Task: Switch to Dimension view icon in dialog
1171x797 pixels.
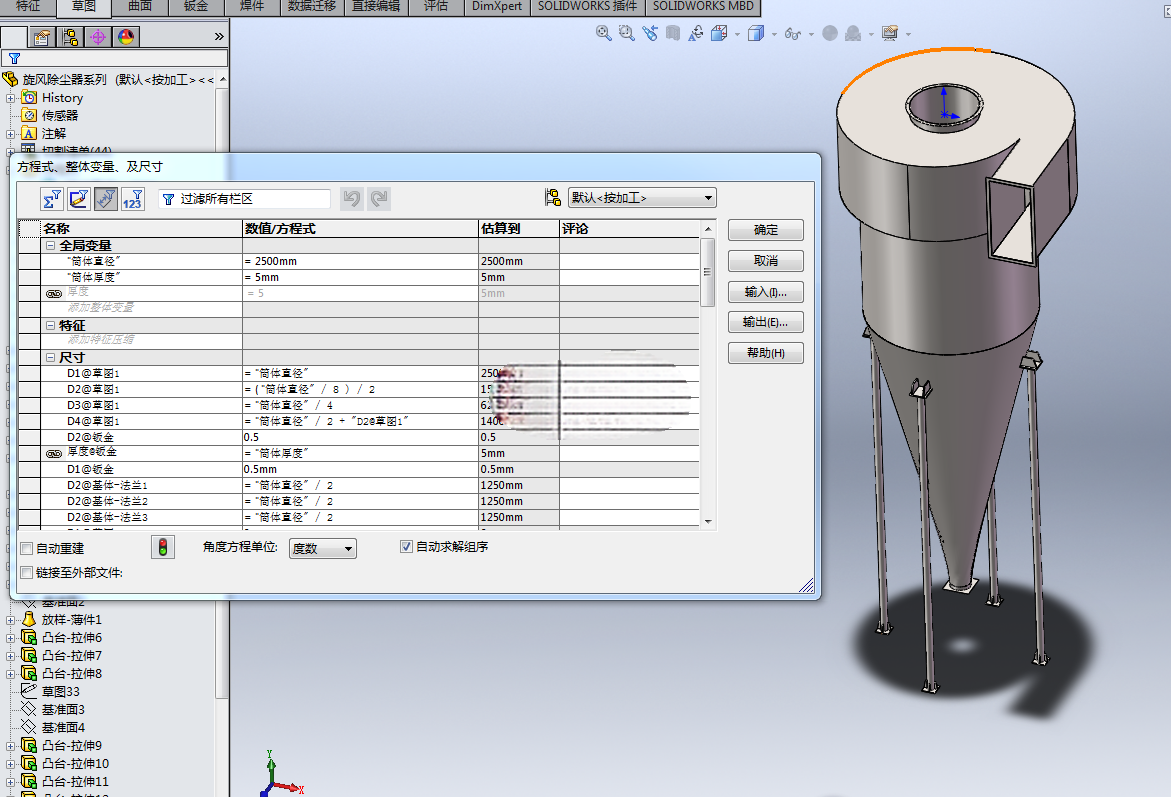Action: [106, 199]
